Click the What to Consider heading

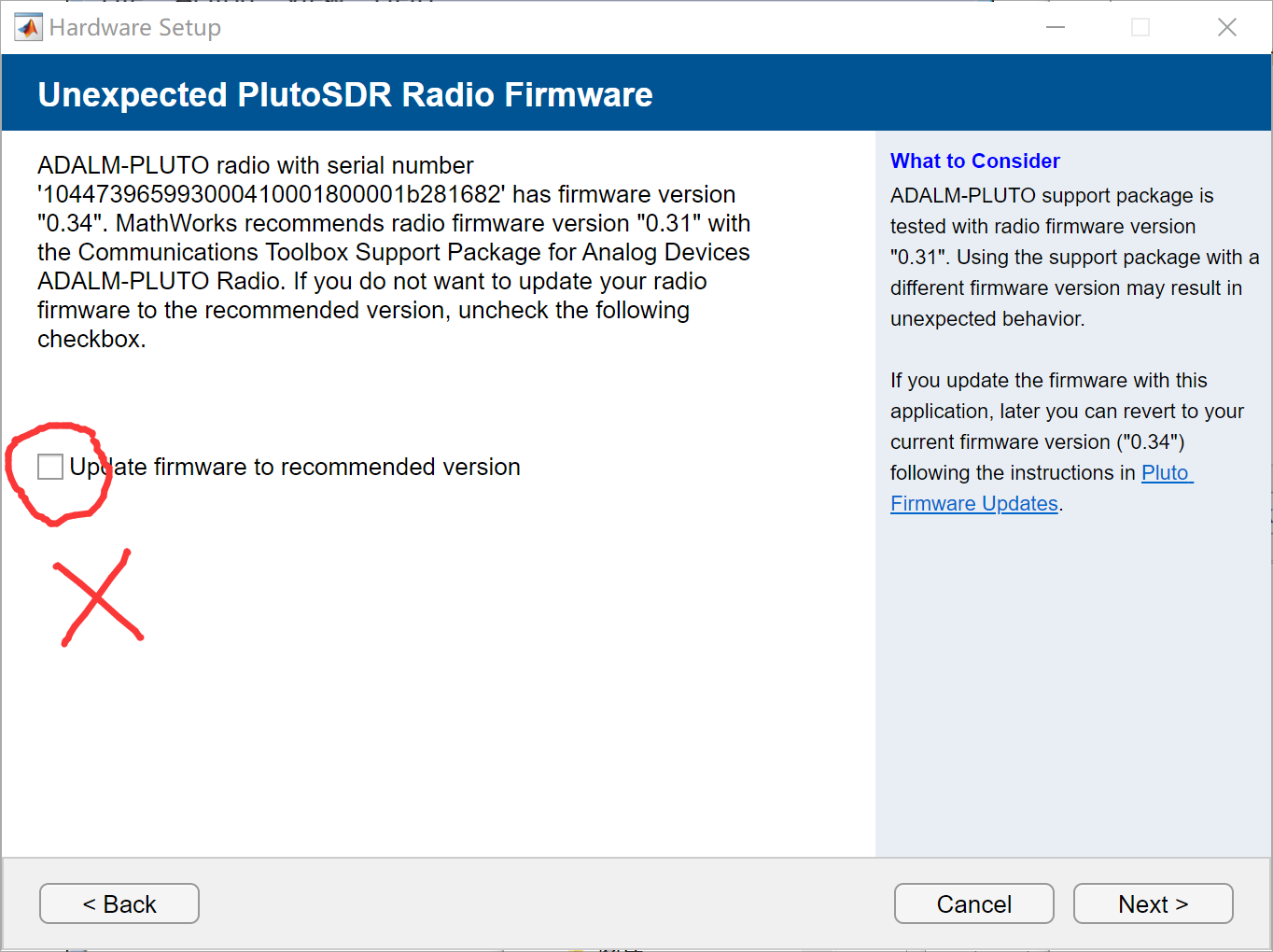pyautogui.click(x=974, y=161)
